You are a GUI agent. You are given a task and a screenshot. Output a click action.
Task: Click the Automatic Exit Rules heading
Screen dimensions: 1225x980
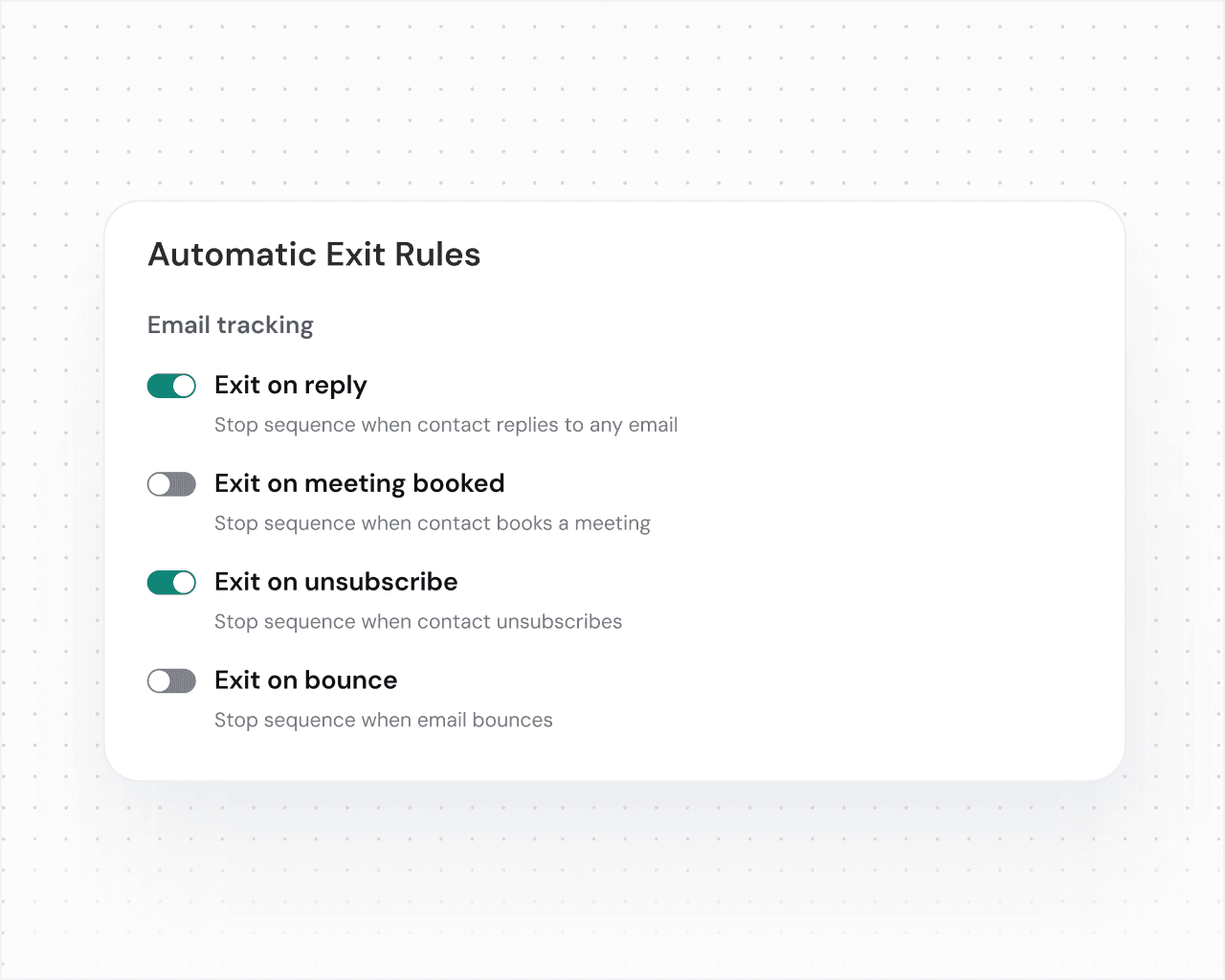314,255
